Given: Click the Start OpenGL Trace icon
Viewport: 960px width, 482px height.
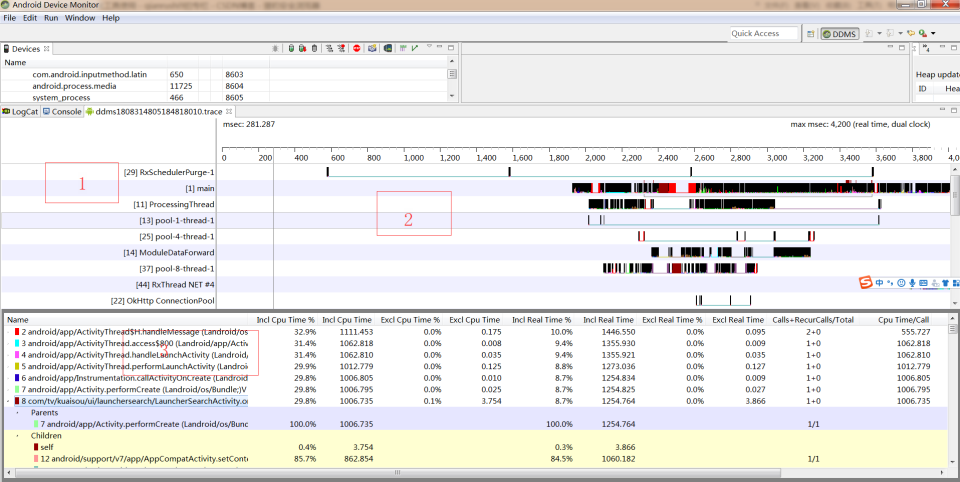Looking at the screenshot, I should [x=415, y=48].
